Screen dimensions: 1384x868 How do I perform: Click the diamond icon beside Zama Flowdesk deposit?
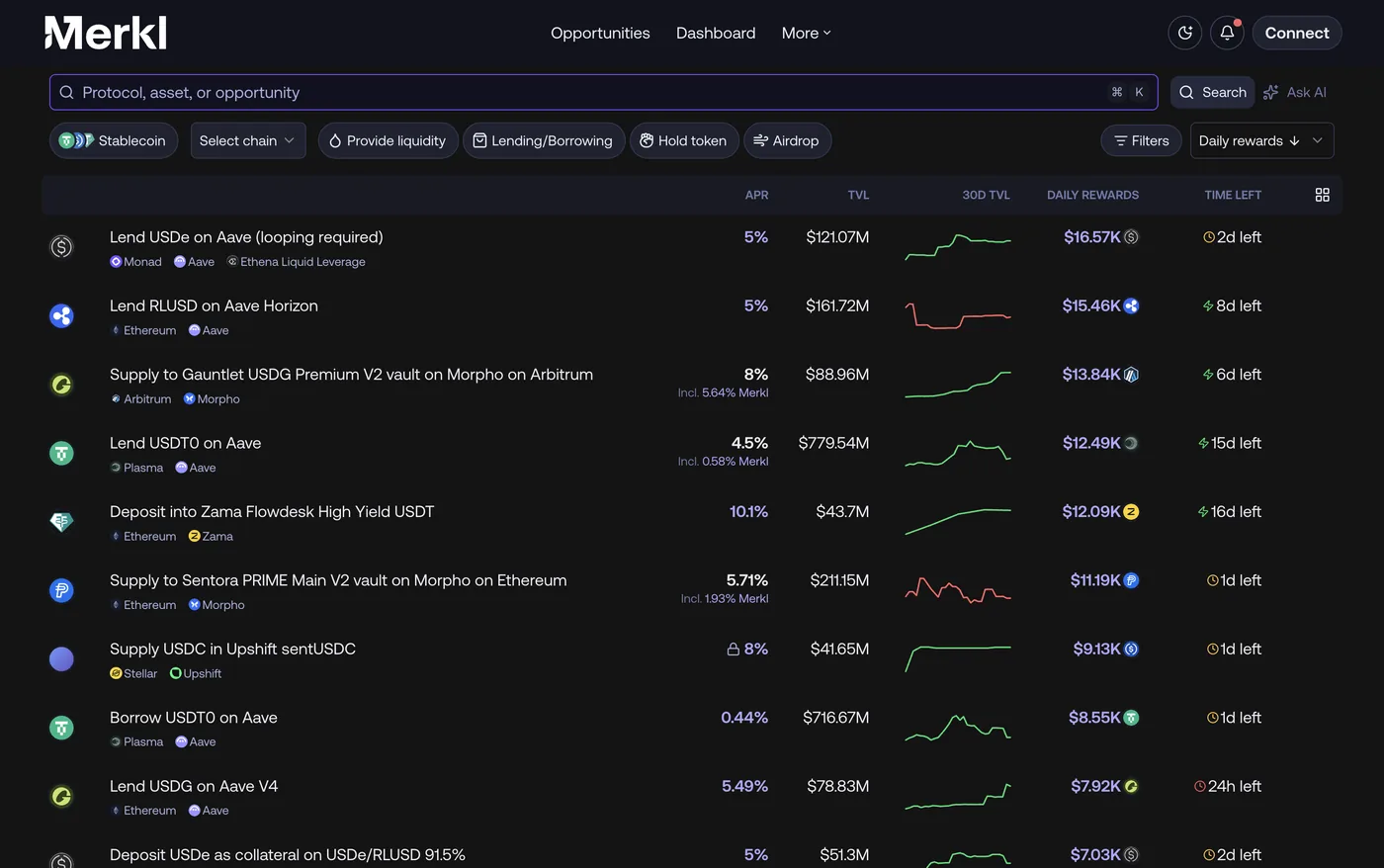point(61,521)
